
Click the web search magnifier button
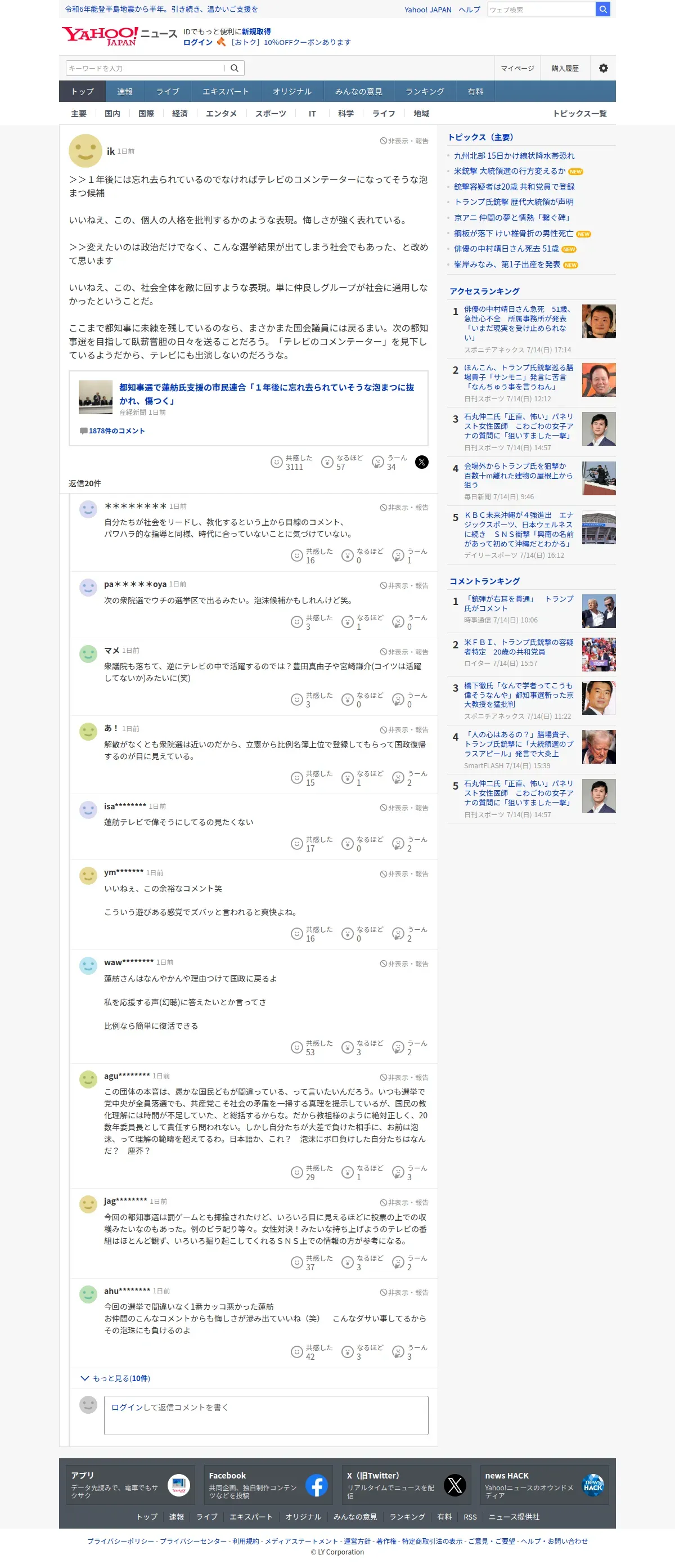(602, 9)
